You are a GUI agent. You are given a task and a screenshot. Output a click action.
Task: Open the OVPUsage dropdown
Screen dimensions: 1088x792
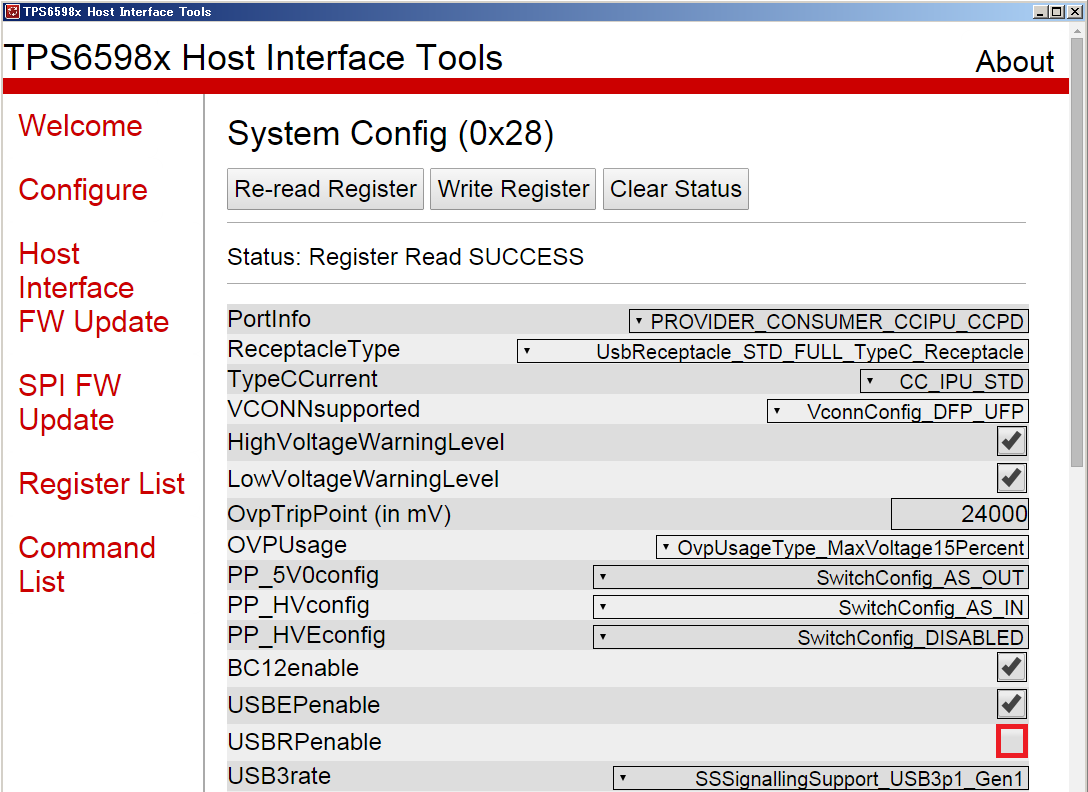click(842, 547)
